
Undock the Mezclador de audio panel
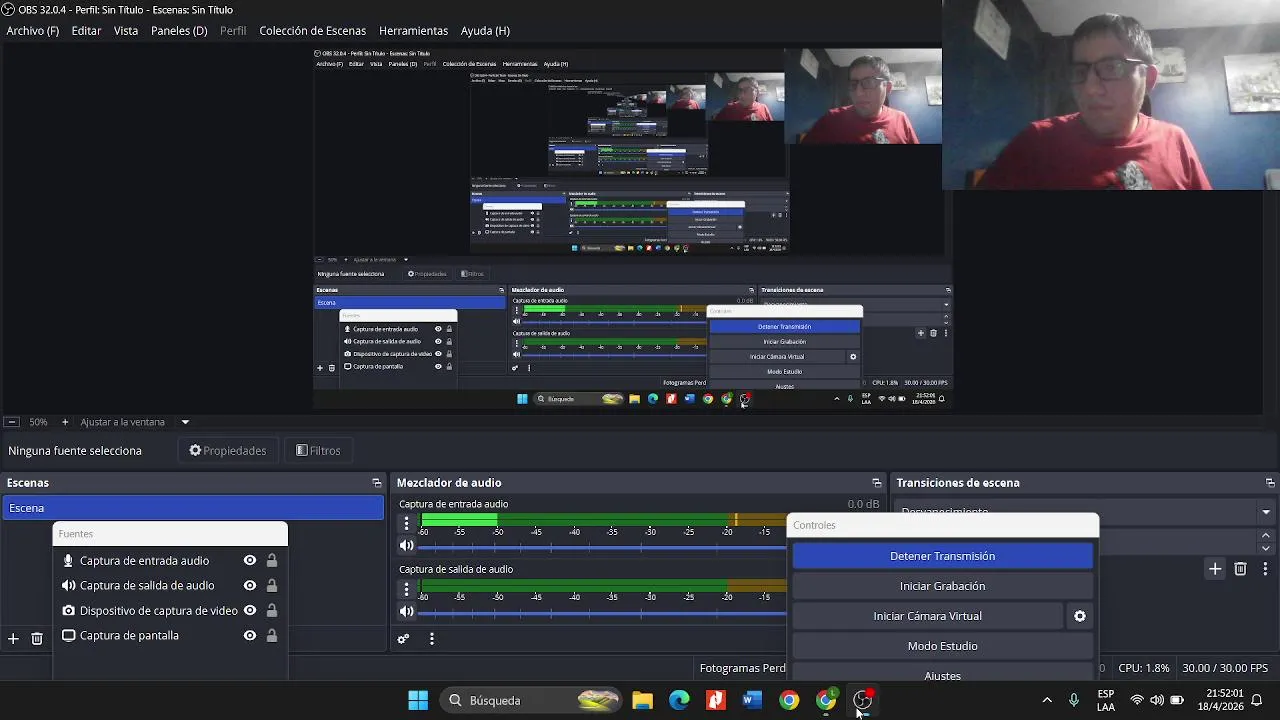click(x=877, y=483)
